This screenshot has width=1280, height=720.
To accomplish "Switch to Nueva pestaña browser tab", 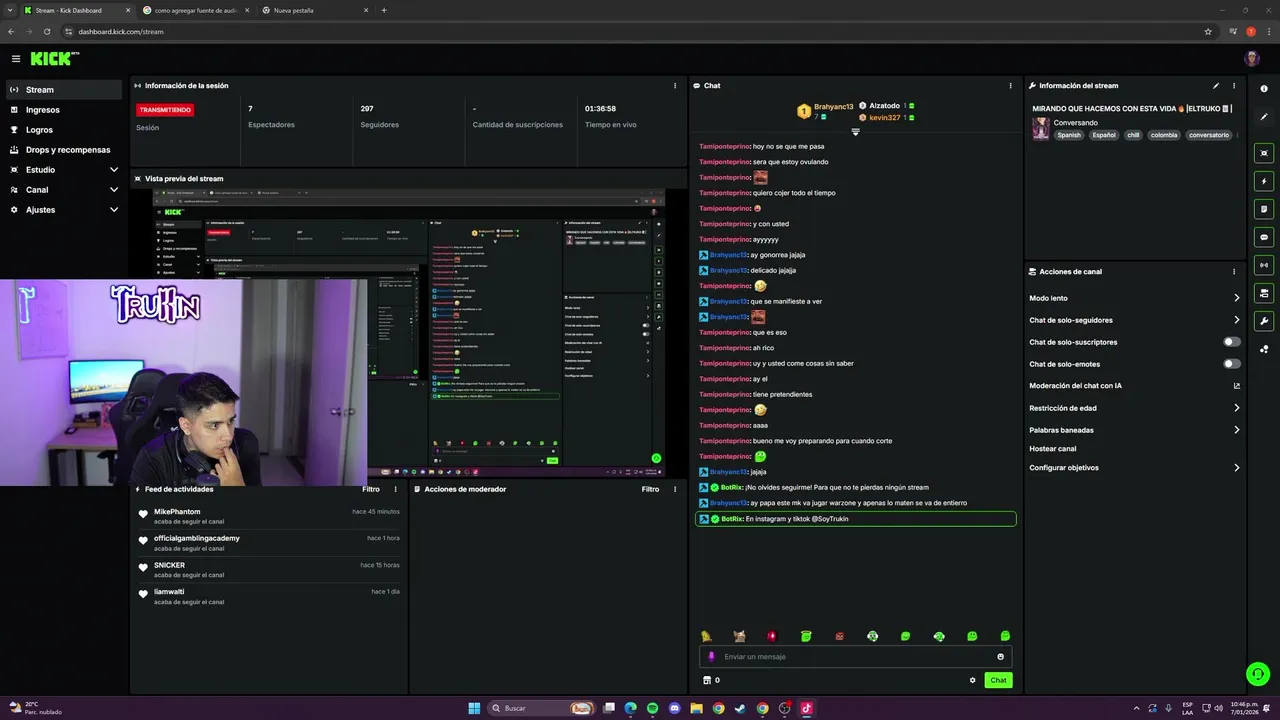I will click(x=315, y=10).
